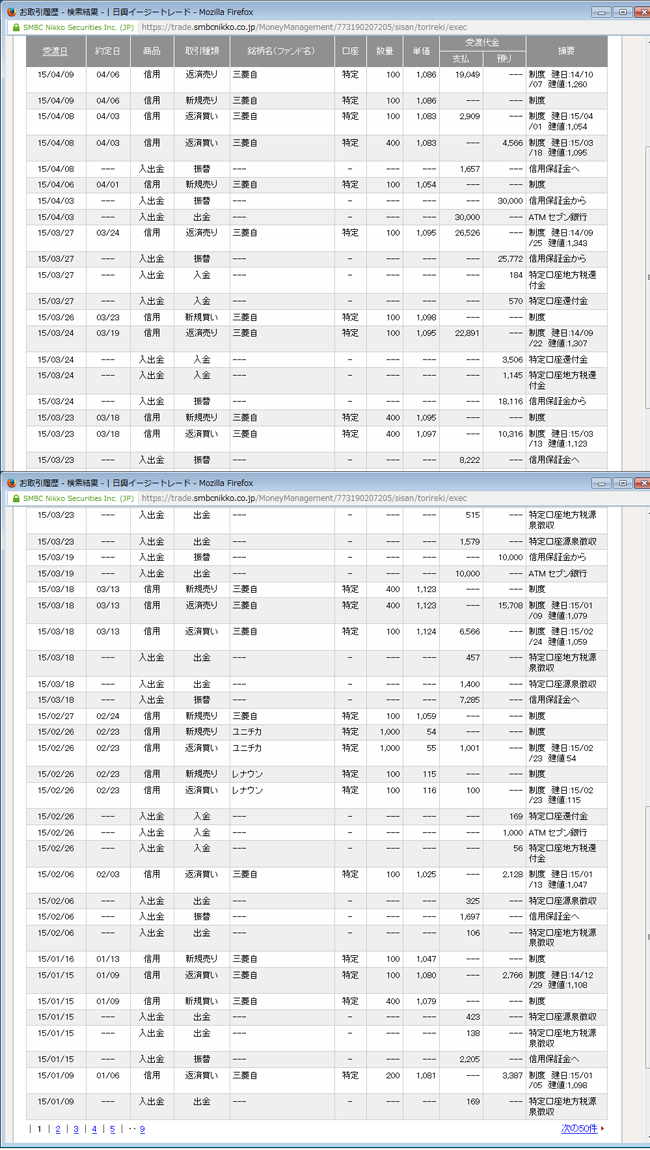
Task: Click the 摘要 column header
Action: click(566, 51)
